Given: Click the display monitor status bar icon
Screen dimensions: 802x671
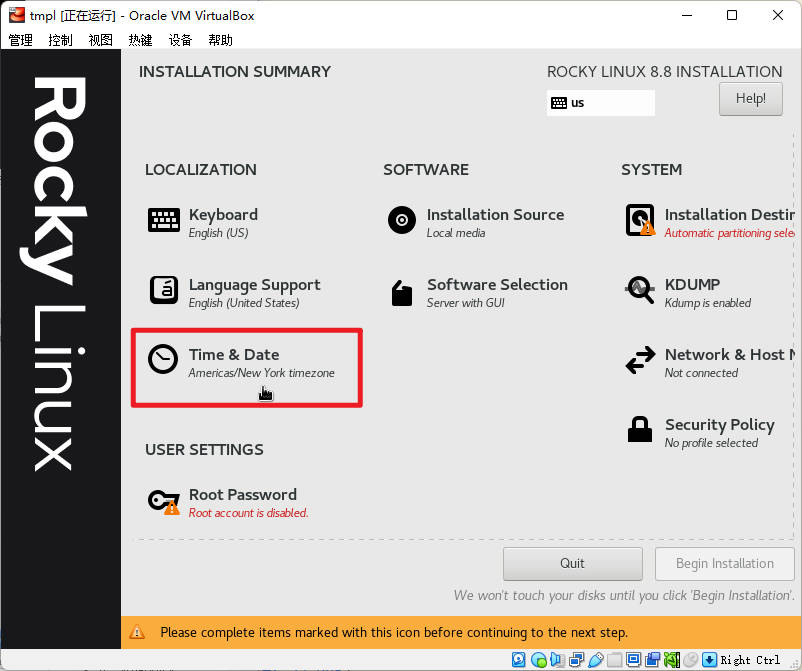Looking at the screenshot, I should pyautogui.click(x=633, y=660).
